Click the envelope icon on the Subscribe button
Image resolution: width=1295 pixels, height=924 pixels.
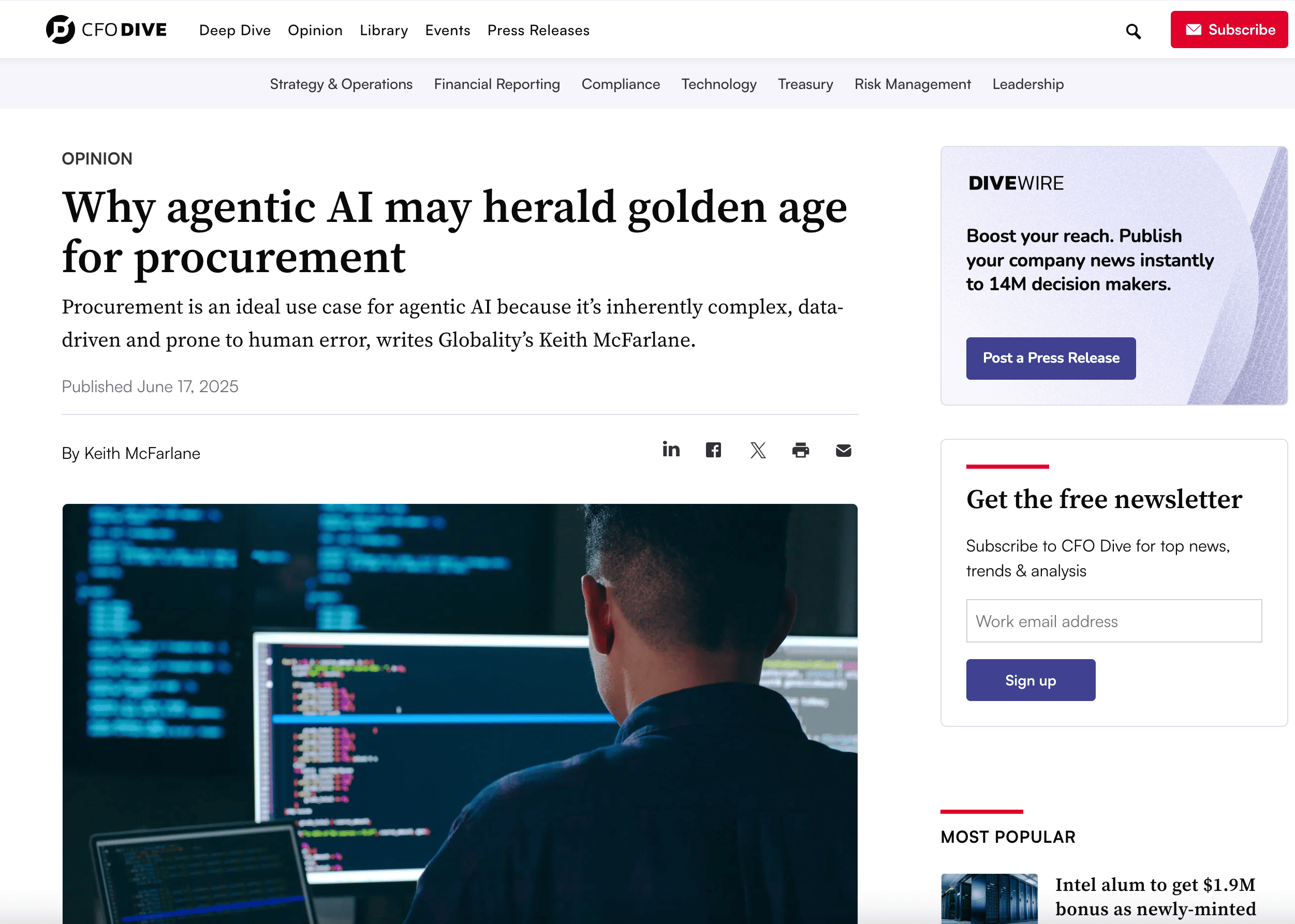[x=1194, y=29]
